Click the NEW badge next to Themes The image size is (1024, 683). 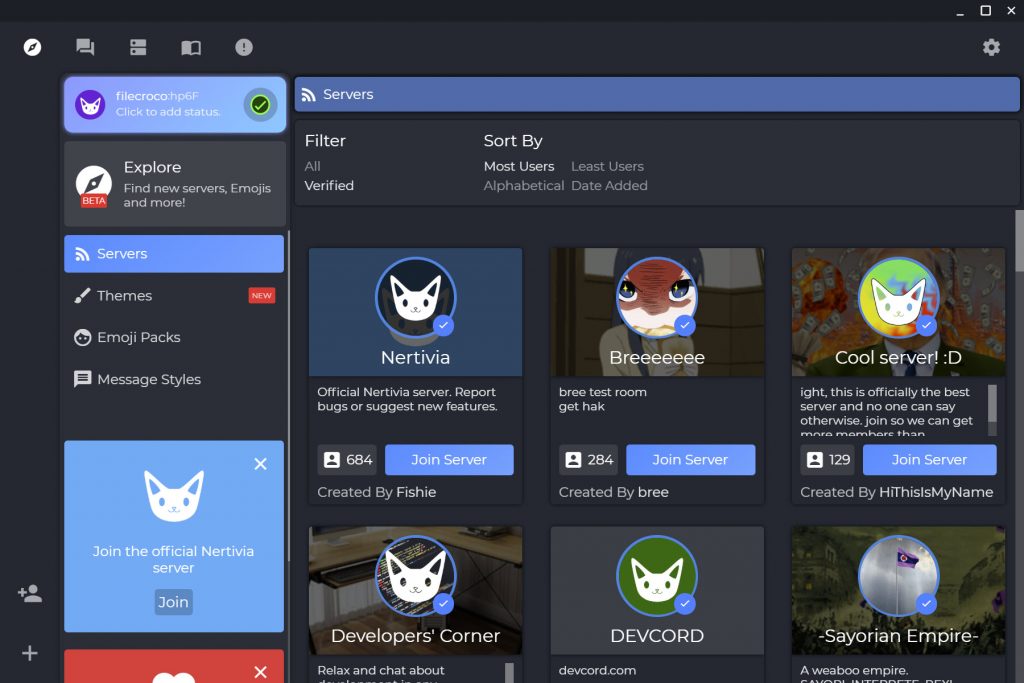262,296
